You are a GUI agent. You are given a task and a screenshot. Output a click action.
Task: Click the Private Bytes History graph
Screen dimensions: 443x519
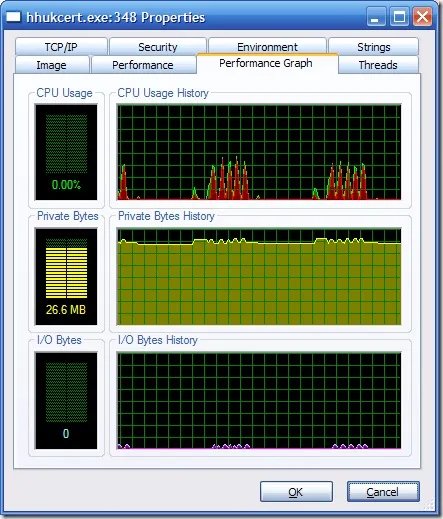[x=259, y=276]
